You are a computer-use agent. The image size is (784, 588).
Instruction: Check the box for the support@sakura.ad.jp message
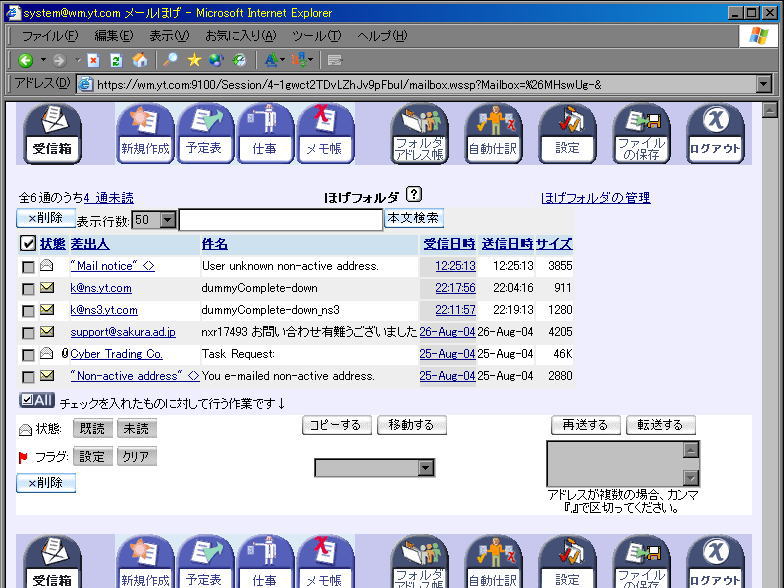coord(28,332)
